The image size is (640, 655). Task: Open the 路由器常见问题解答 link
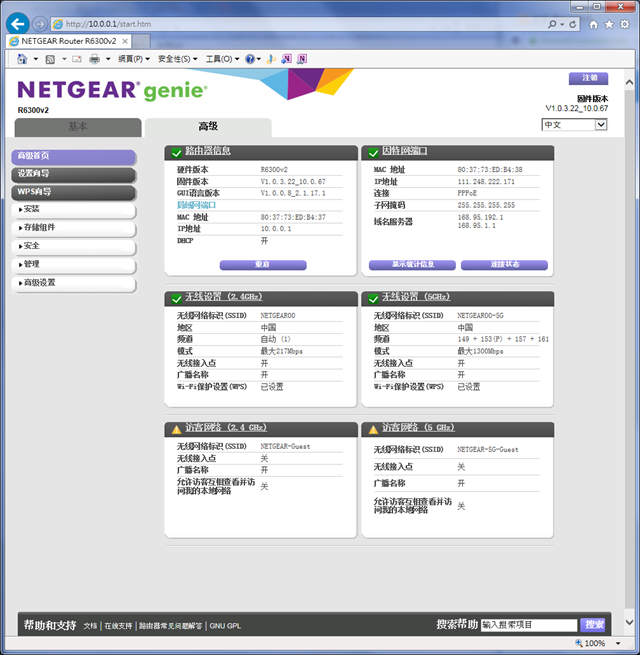(x=170, y=626)
